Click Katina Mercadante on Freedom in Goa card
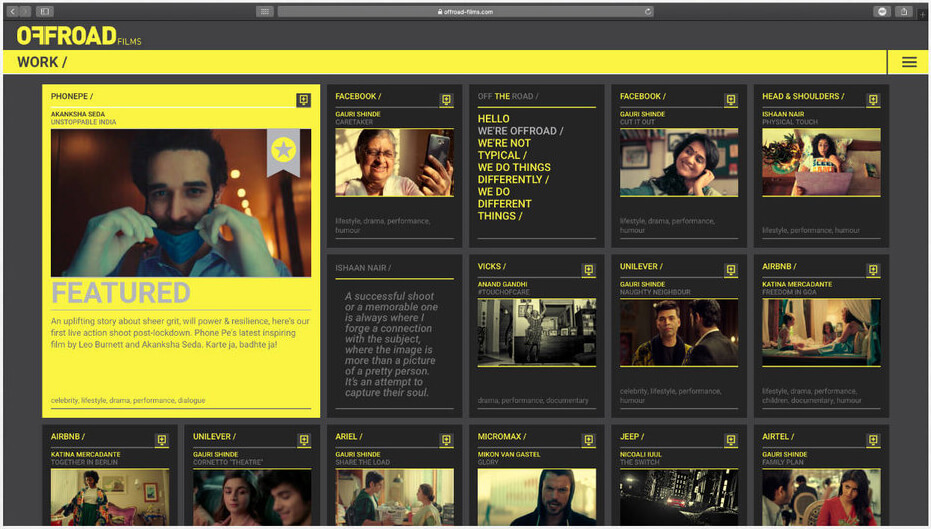The height and width of the screenshot is (529, 931). 797,284
